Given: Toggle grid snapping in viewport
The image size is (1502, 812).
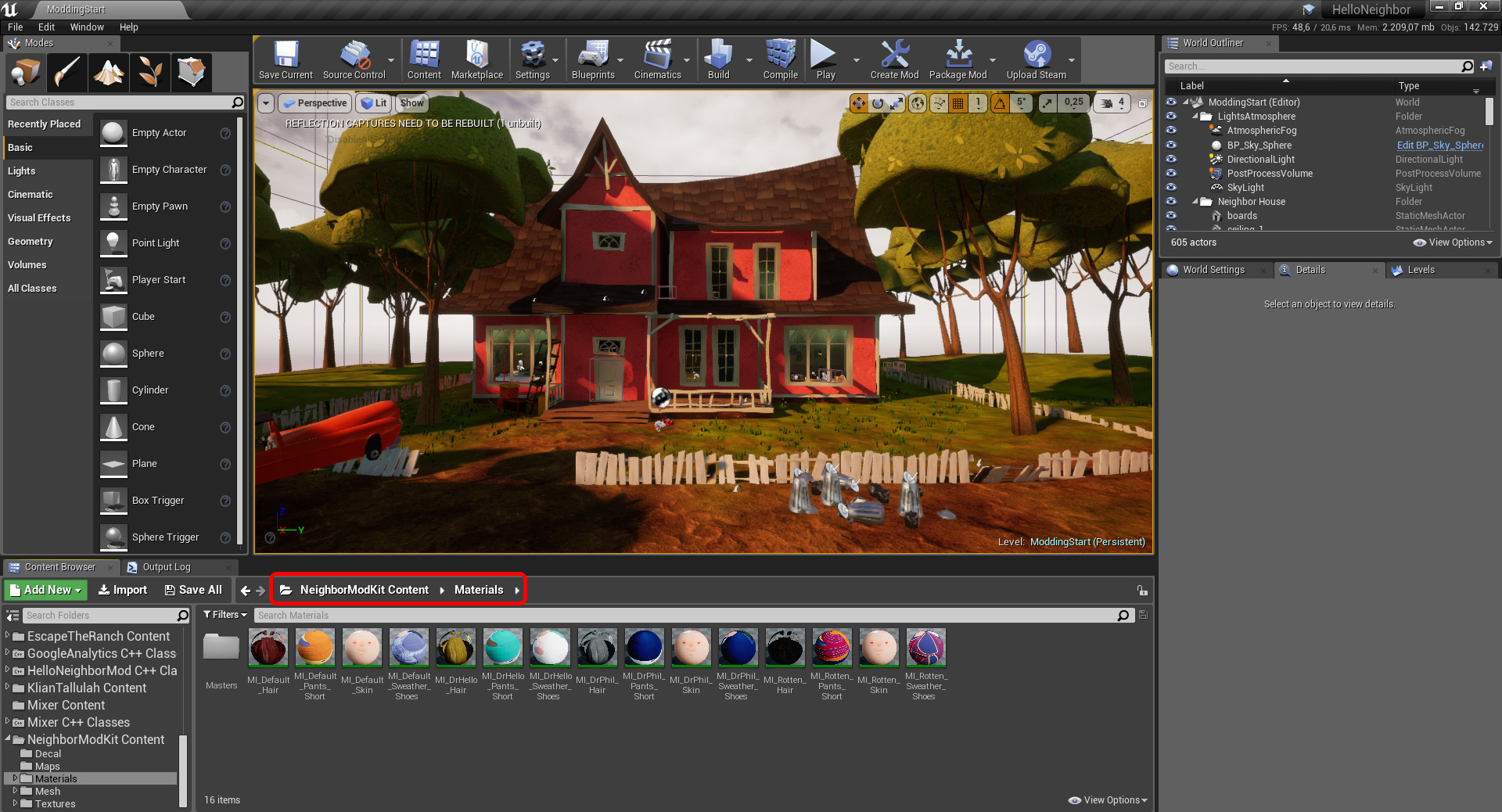Looking at the screenshot, I should (x=958, y=103).
